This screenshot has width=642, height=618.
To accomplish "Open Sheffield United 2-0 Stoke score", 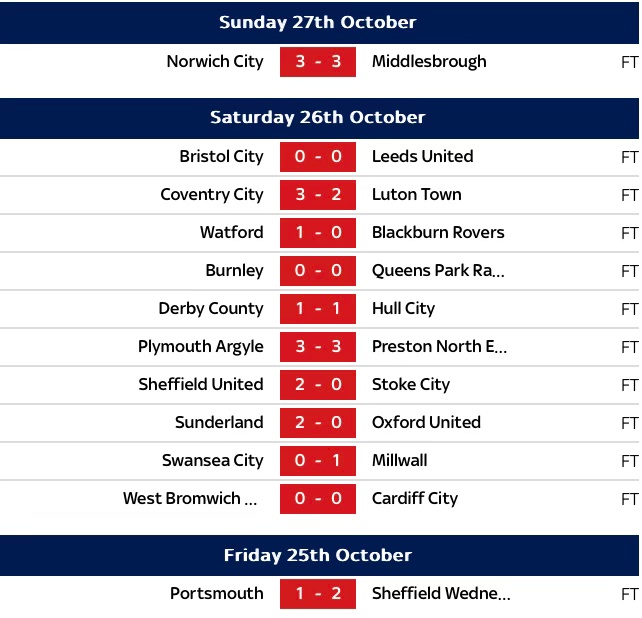I will (x=318, y=385).
